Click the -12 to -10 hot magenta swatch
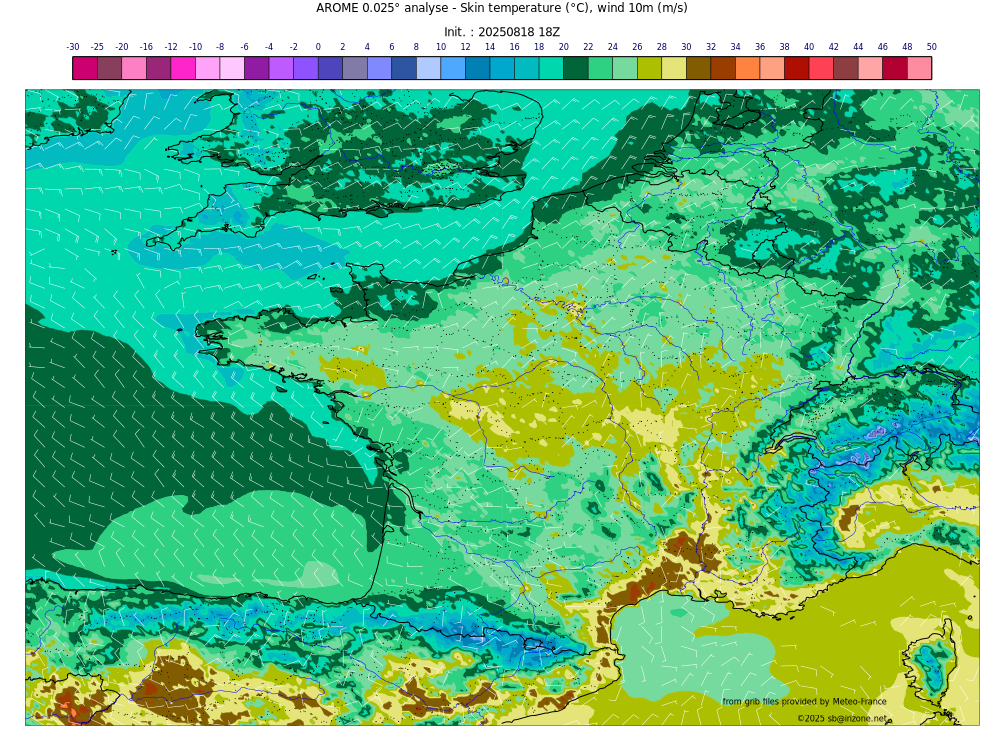 [x=183, y=68]
